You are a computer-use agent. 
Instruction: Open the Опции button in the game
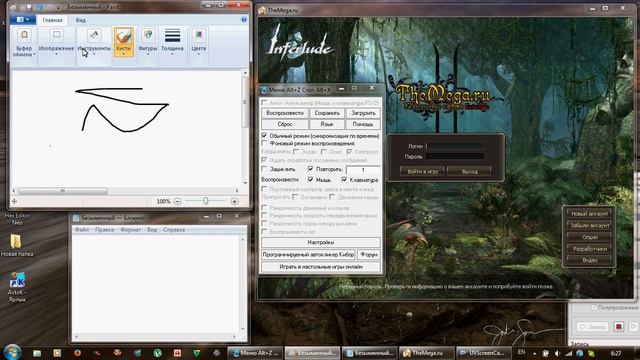point(589,237)
